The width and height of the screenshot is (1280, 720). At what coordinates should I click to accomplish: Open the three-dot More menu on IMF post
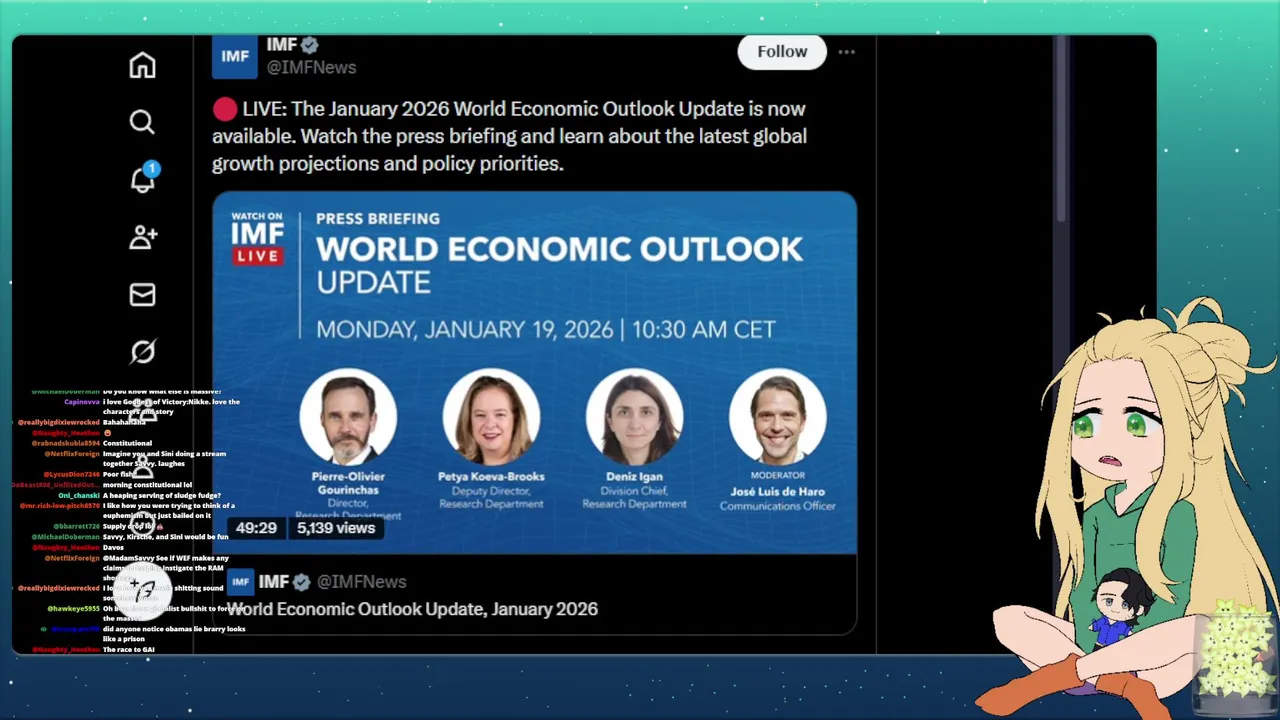[846, 52]
